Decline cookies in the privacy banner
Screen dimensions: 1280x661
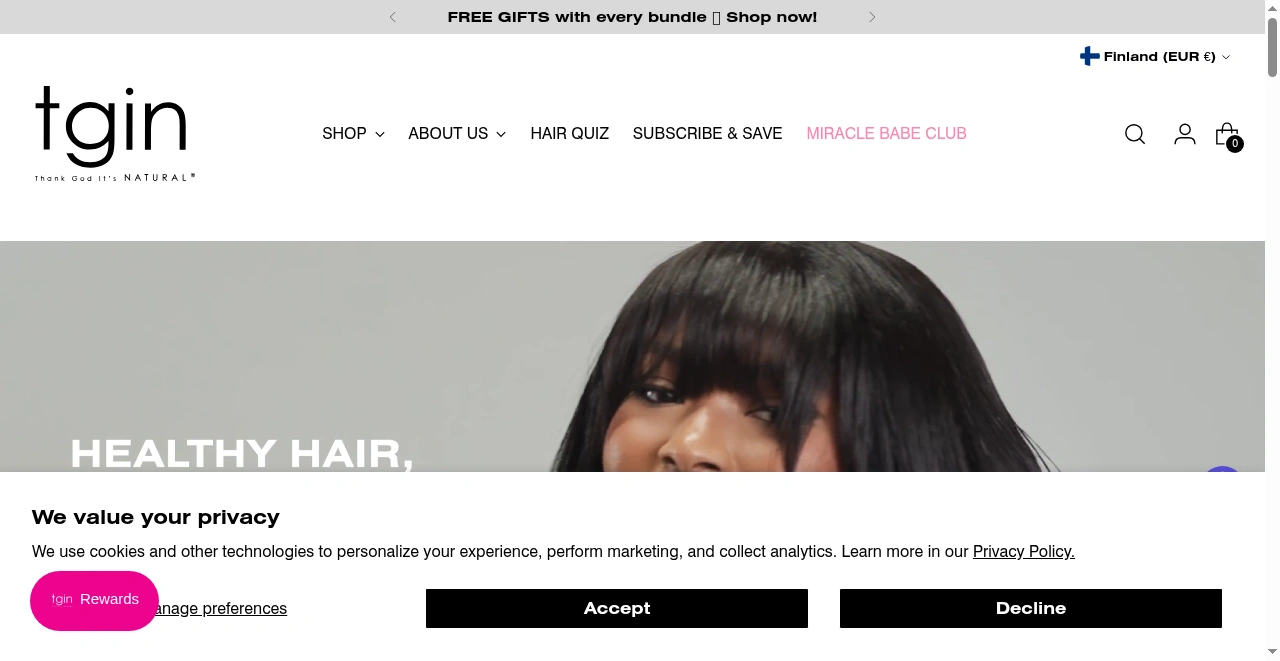tap(1031, 609)
